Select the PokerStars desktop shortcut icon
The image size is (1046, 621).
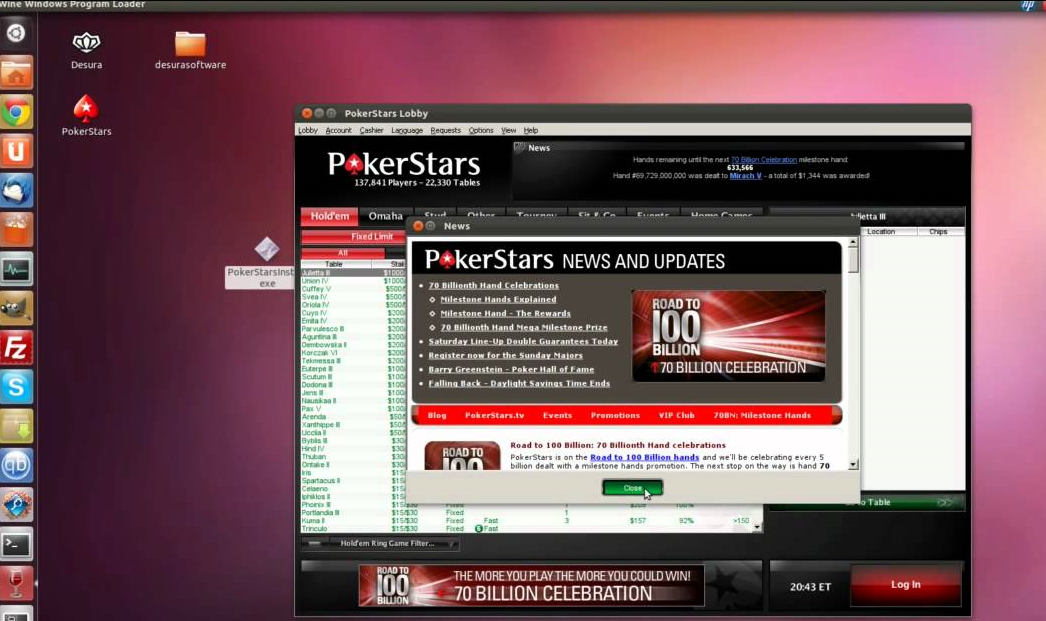point(86,115)
